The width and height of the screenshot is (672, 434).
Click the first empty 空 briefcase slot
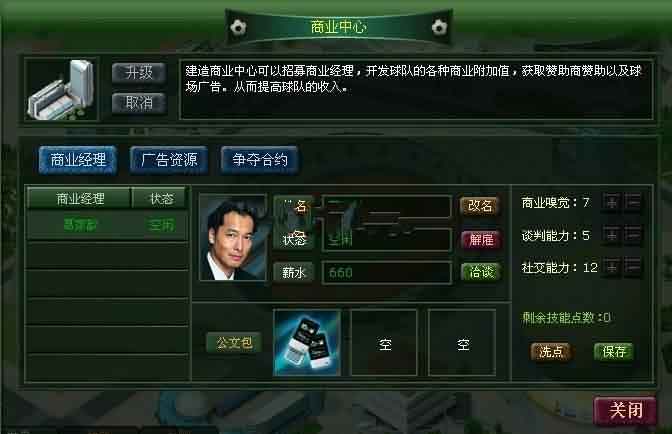point(384,343)
